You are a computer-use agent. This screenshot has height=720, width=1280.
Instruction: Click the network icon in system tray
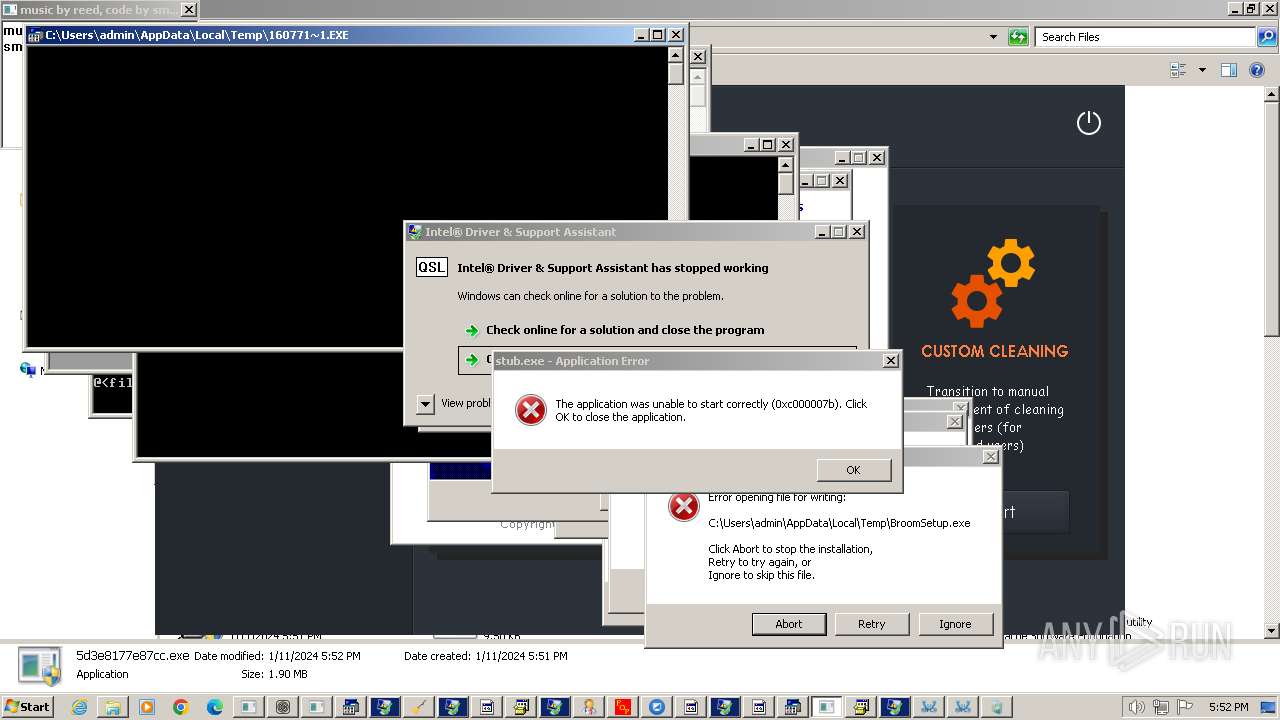coord(1159,707)
